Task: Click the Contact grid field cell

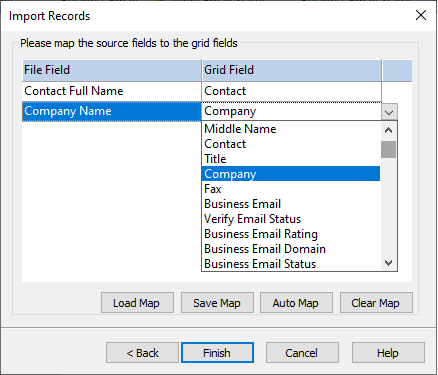Action: (291, 91)
